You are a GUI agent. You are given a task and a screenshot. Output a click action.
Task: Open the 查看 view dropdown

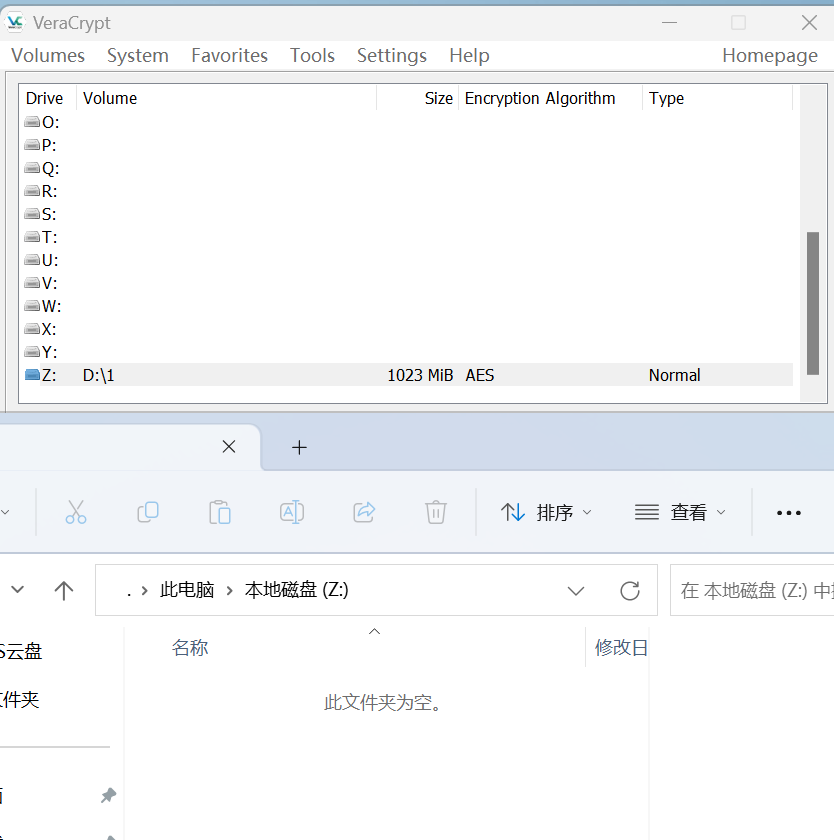680,513
